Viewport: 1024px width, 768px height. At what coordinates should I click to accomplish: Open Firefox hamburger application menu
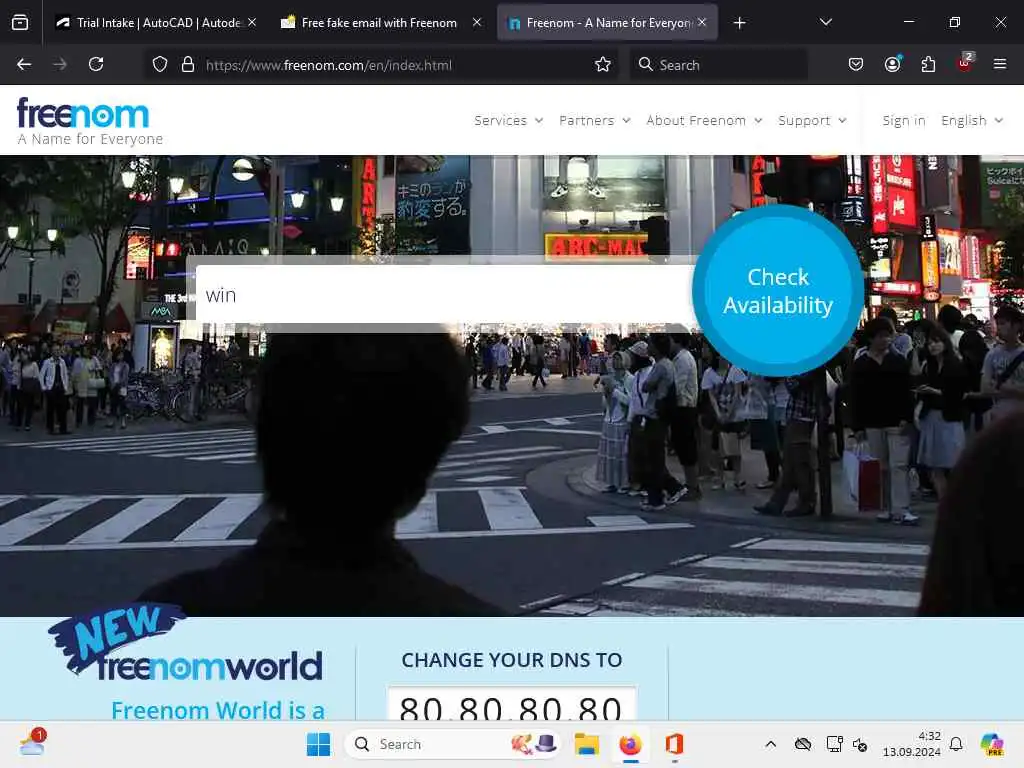click(x=1000, y=65)
